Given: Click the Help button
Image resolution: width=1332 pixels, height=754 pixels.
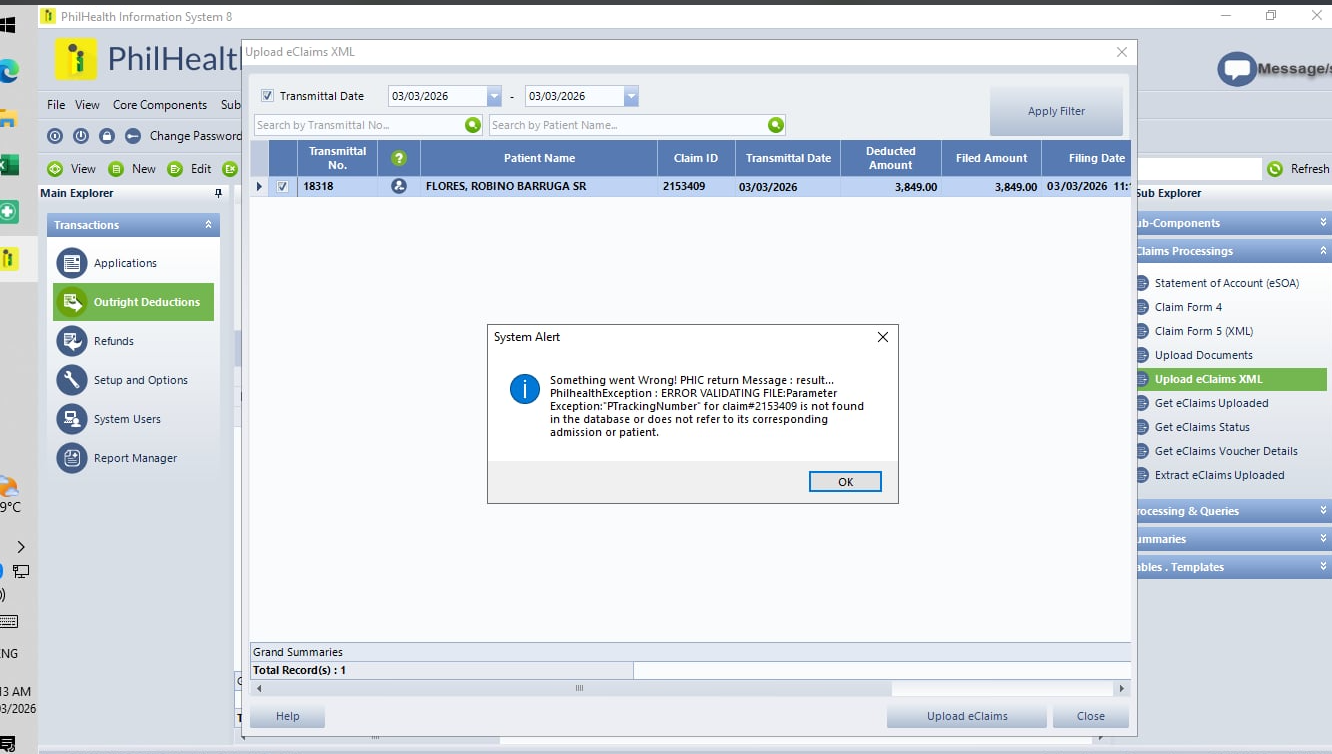Looking at the screenshot, I should pos(288,716).
